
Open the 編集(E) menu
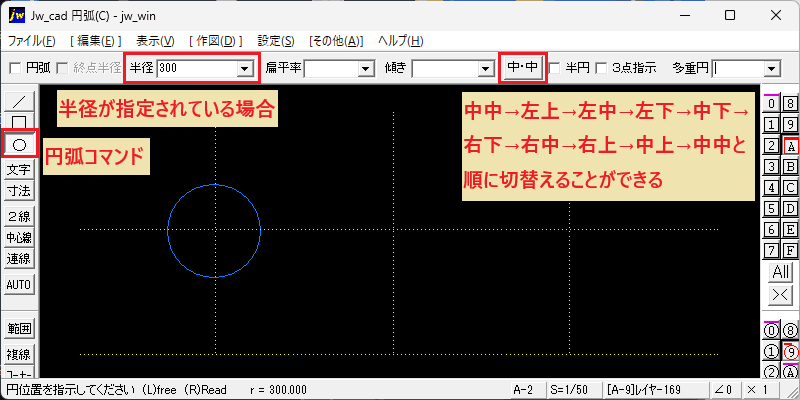click(x=95, y=41)
